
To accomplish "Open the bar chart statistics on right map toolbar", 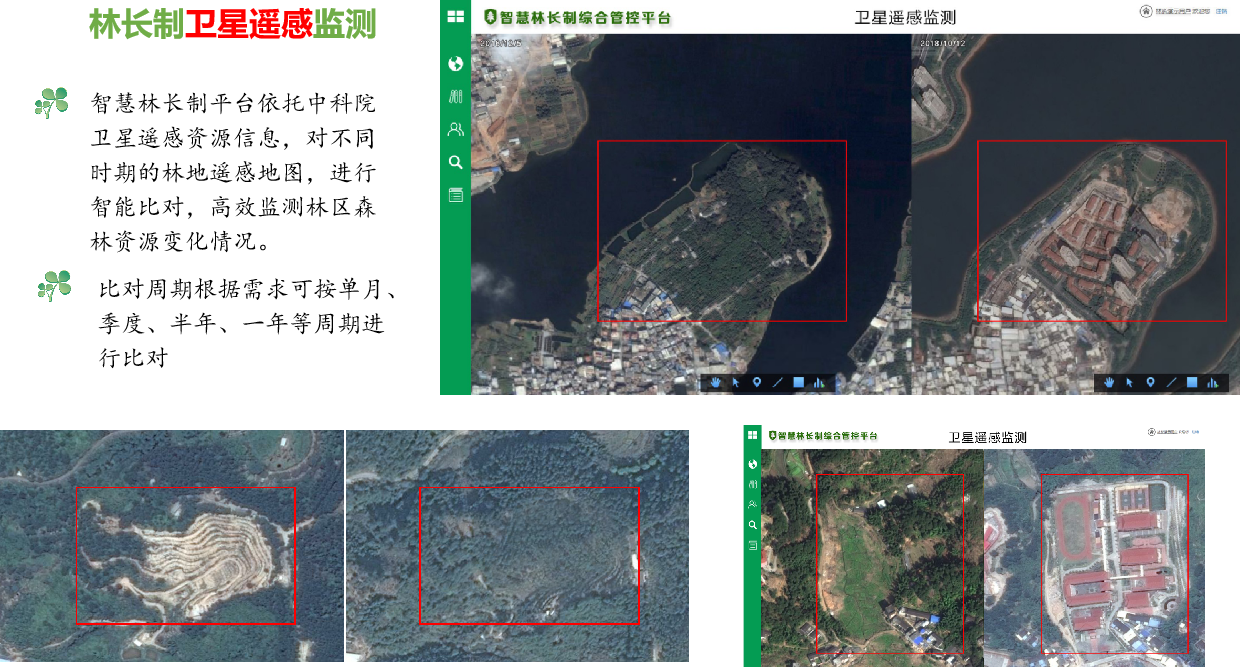I will tap(1212, 382).
